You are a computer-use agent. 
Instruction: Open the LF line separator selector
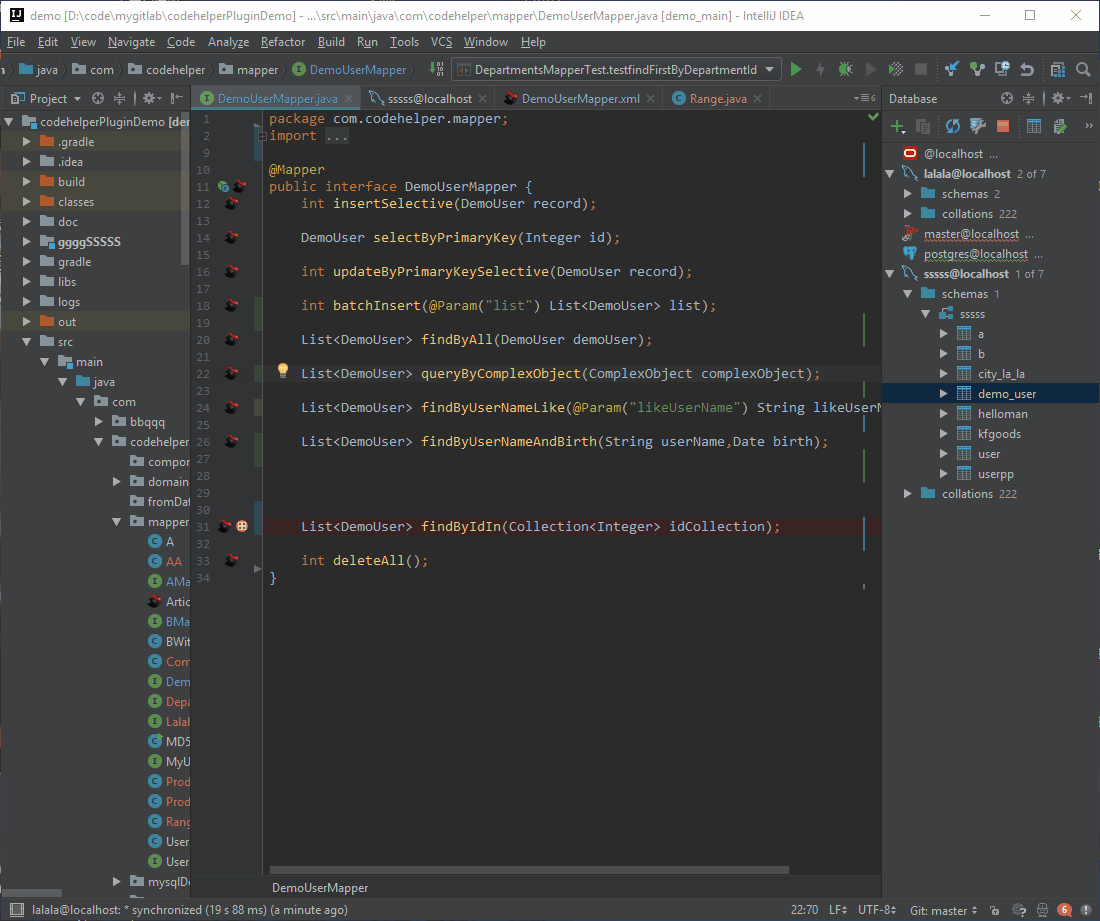[838, 910]
